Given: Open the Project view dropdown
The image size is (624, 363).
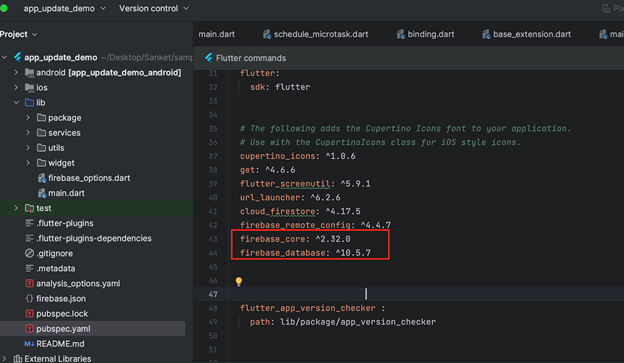Looking at the screenshot, I should (18, 34).
